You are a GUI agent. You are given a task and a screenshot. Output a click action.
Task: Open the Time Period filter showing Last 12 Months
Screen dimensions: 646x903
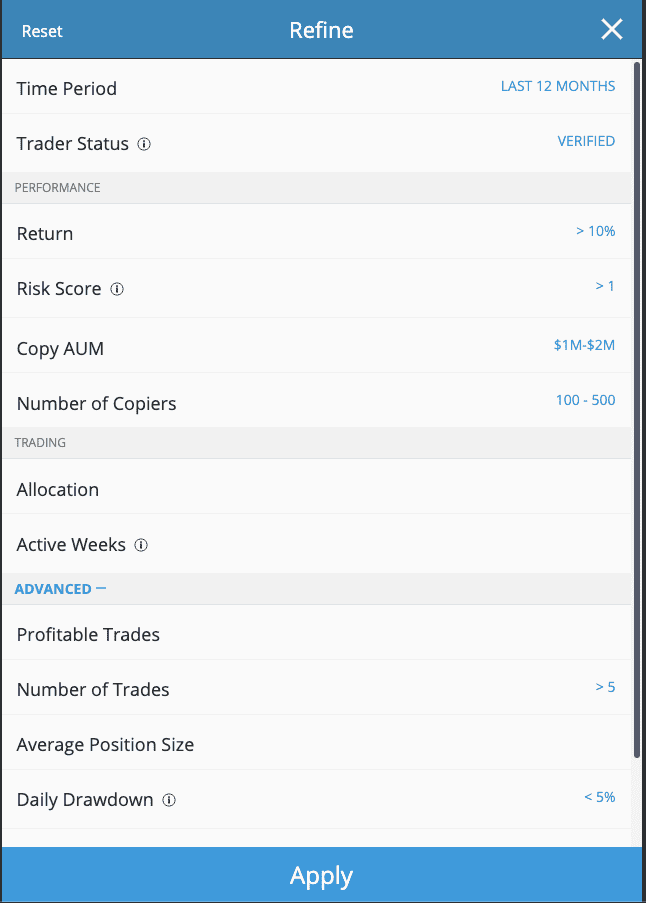click(x=317, y=86)
